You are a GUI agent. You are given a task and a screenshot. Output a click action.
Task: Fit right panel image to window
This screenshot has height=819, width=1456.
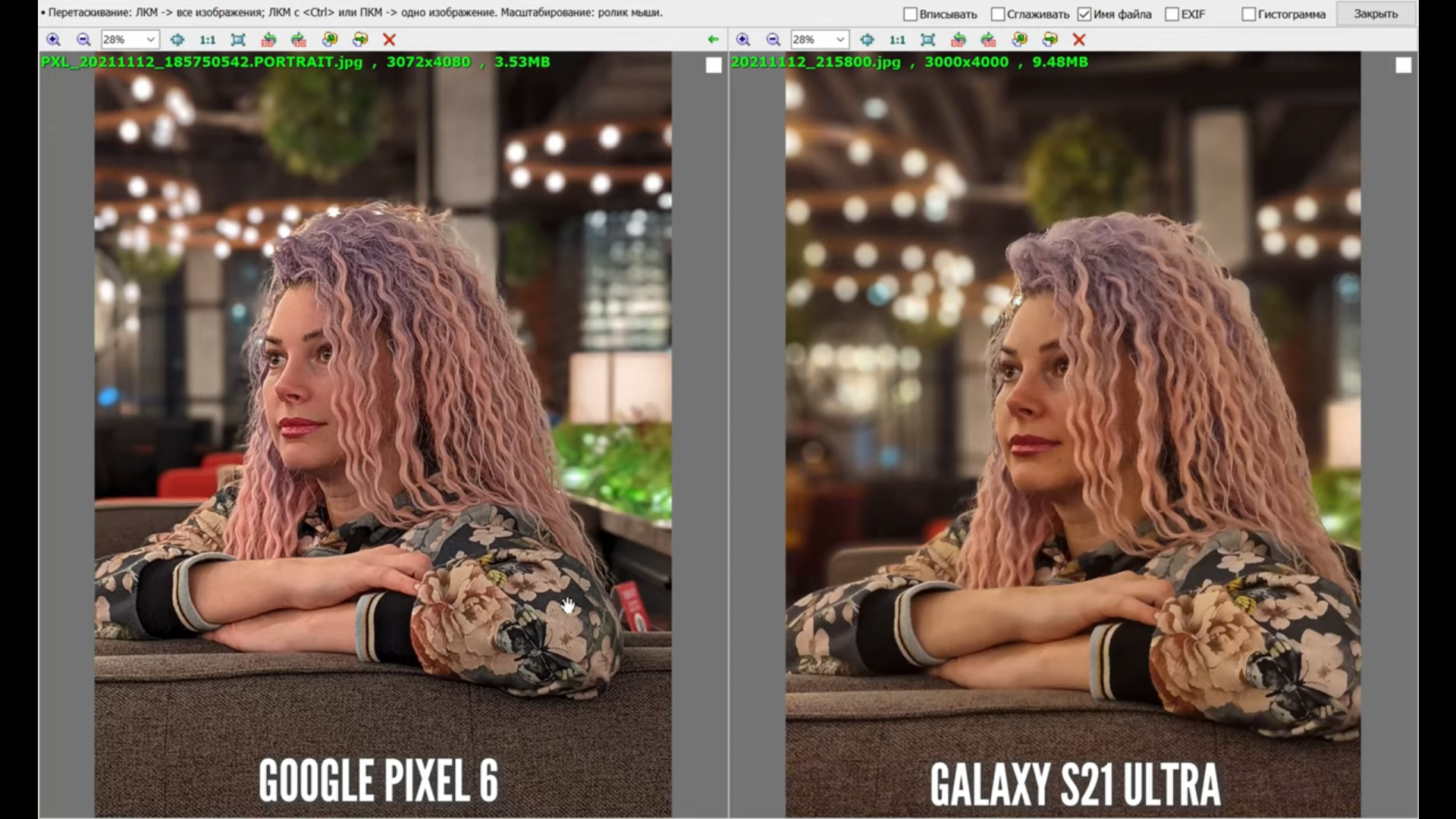coord(928,39)
